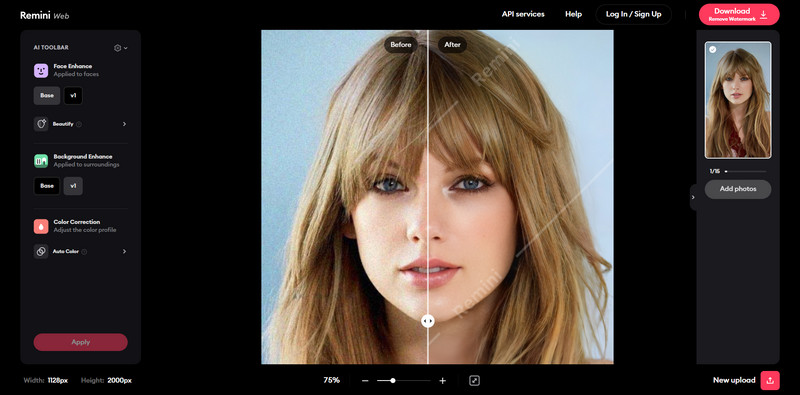Click the Add photos button

tap(738, 189)
